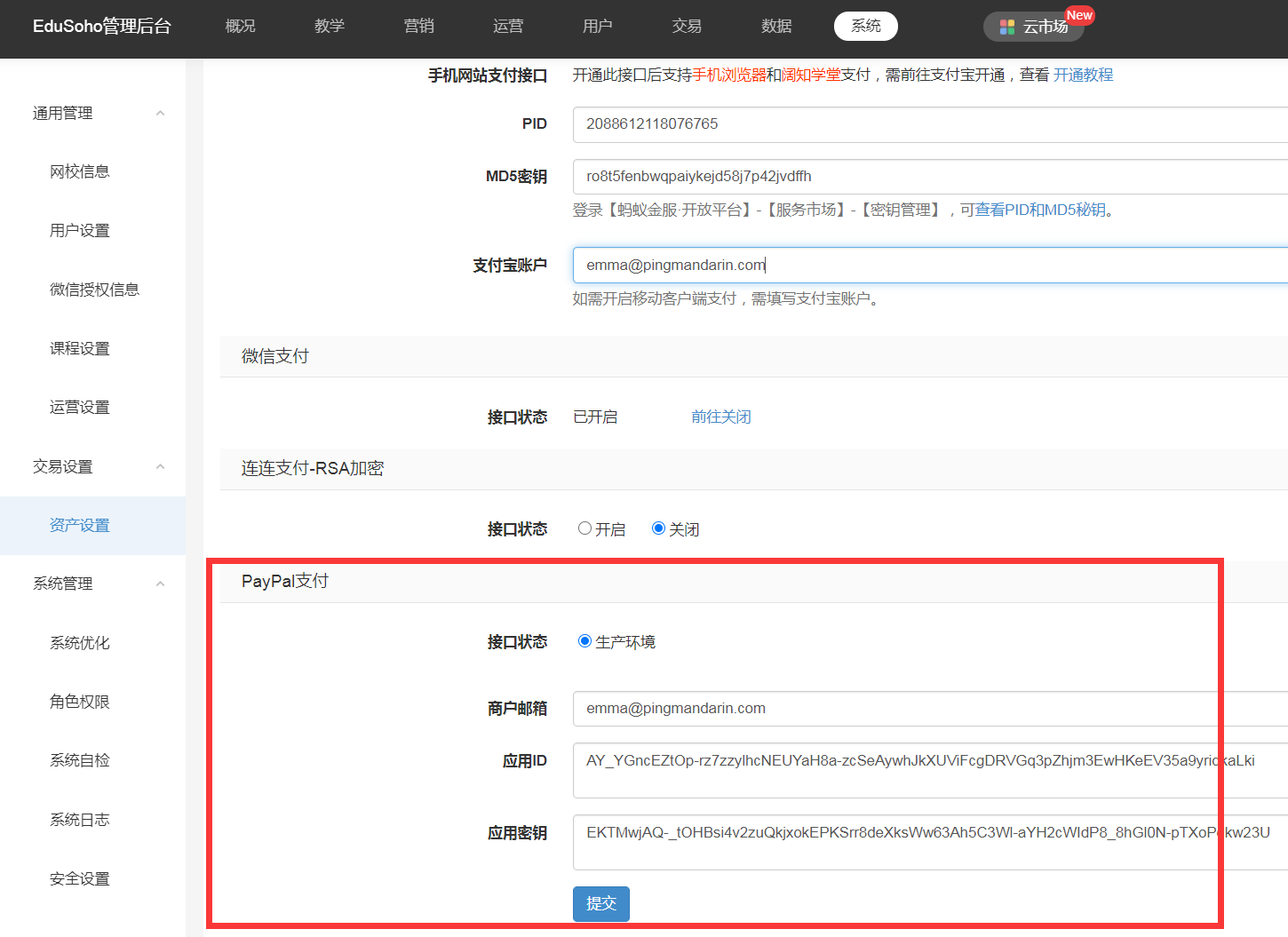Open the 交易 top menu
Viewport: 1288px width, 937px height.
(687, 27)
